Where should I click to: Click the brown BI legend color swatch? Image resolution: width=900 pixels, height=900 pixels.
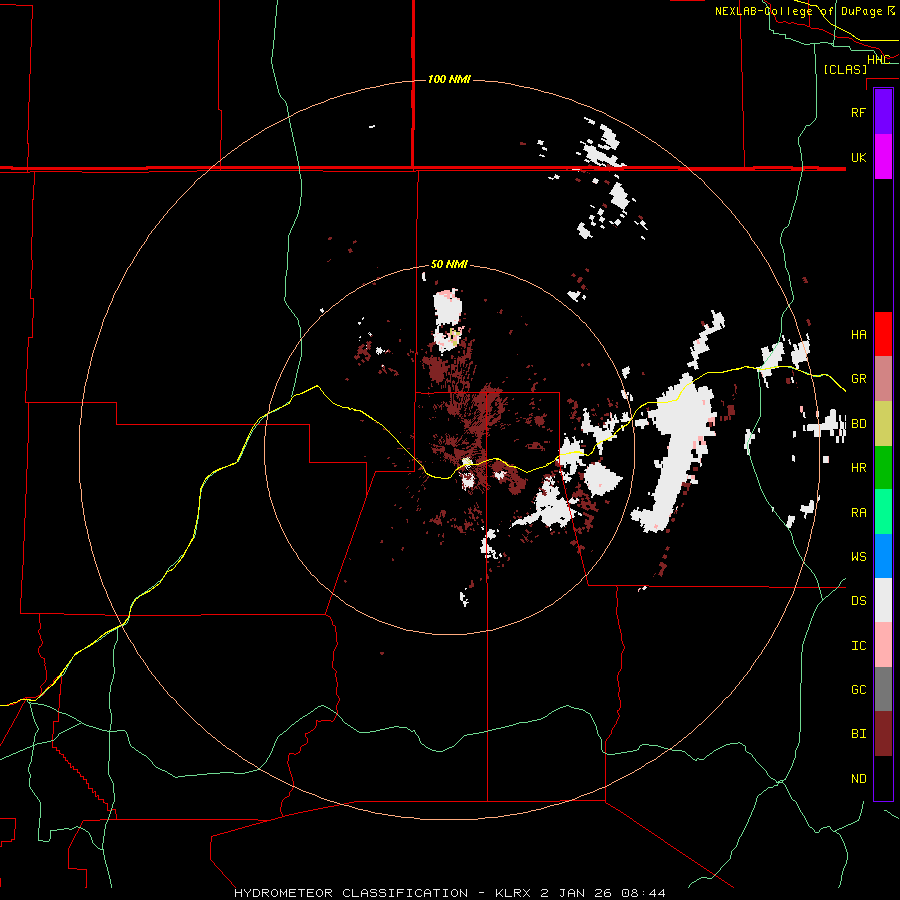click(883, 734)
